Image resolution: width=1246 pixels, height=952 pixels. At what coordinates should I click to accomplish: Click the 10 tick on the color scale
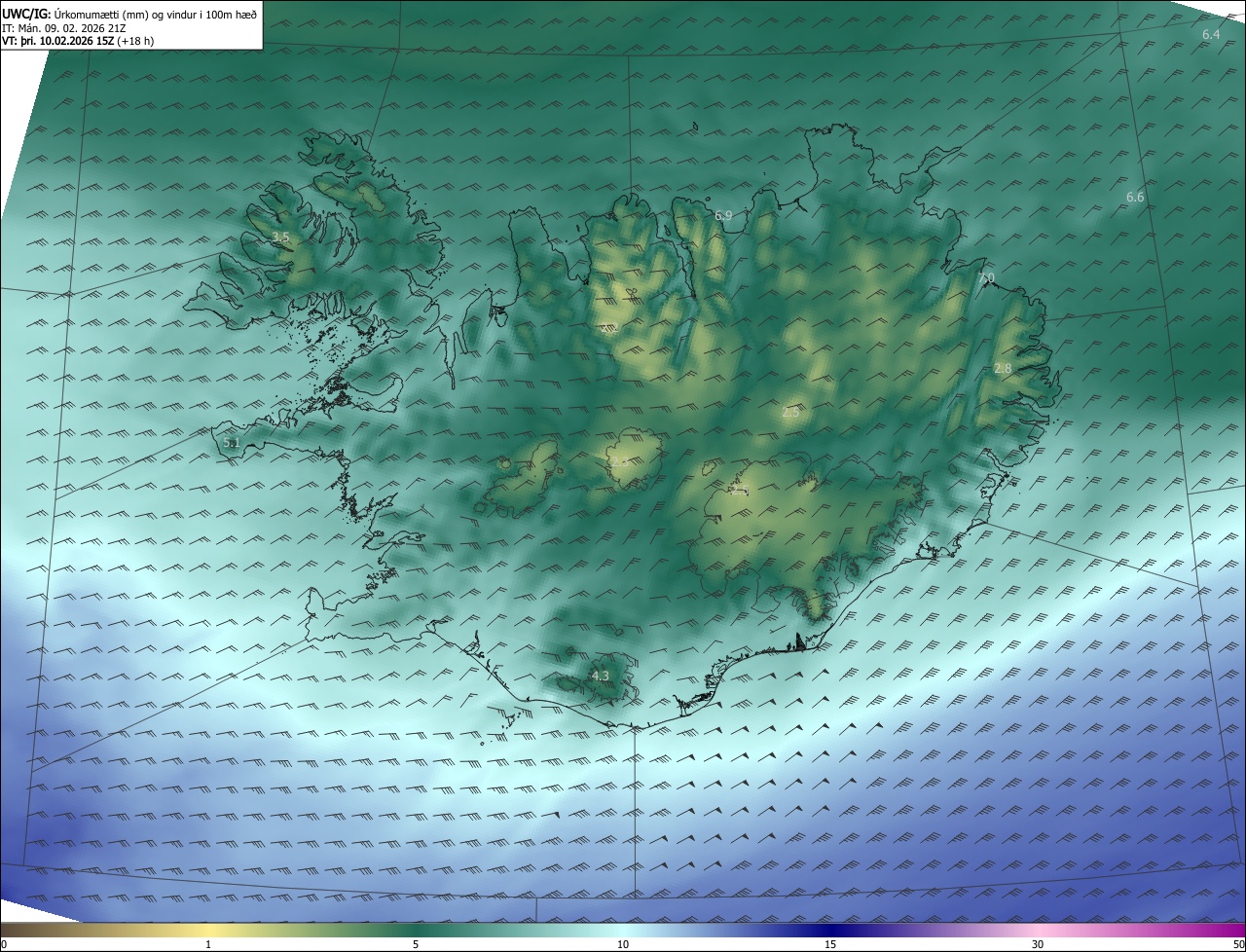click(x=623, y=944)
